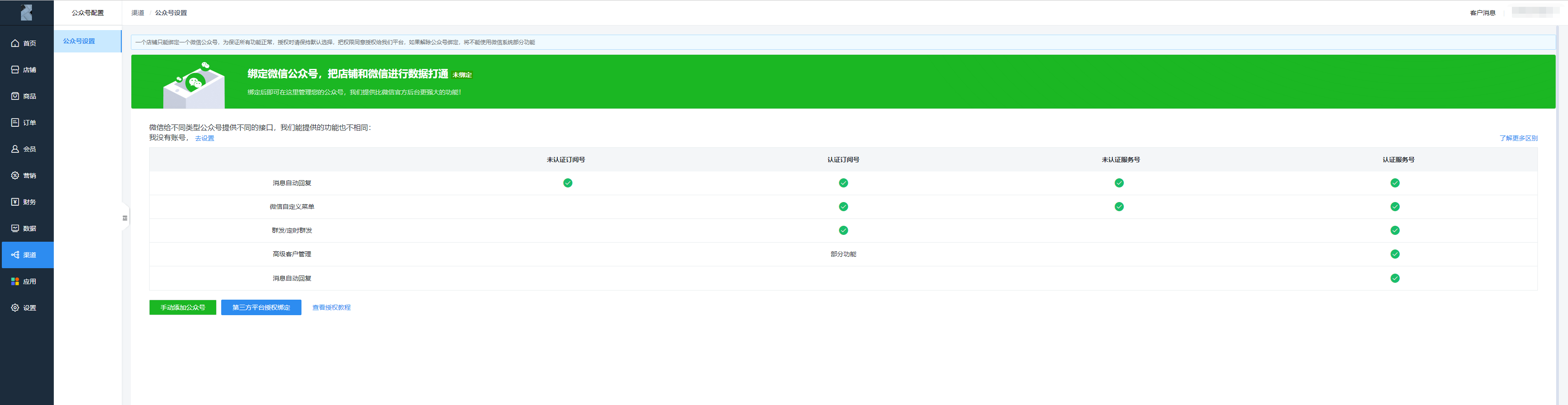Open the 了解更多区别 link
The width and height of the screenshot is (1568, 405).
click(x=1518, y=138)
